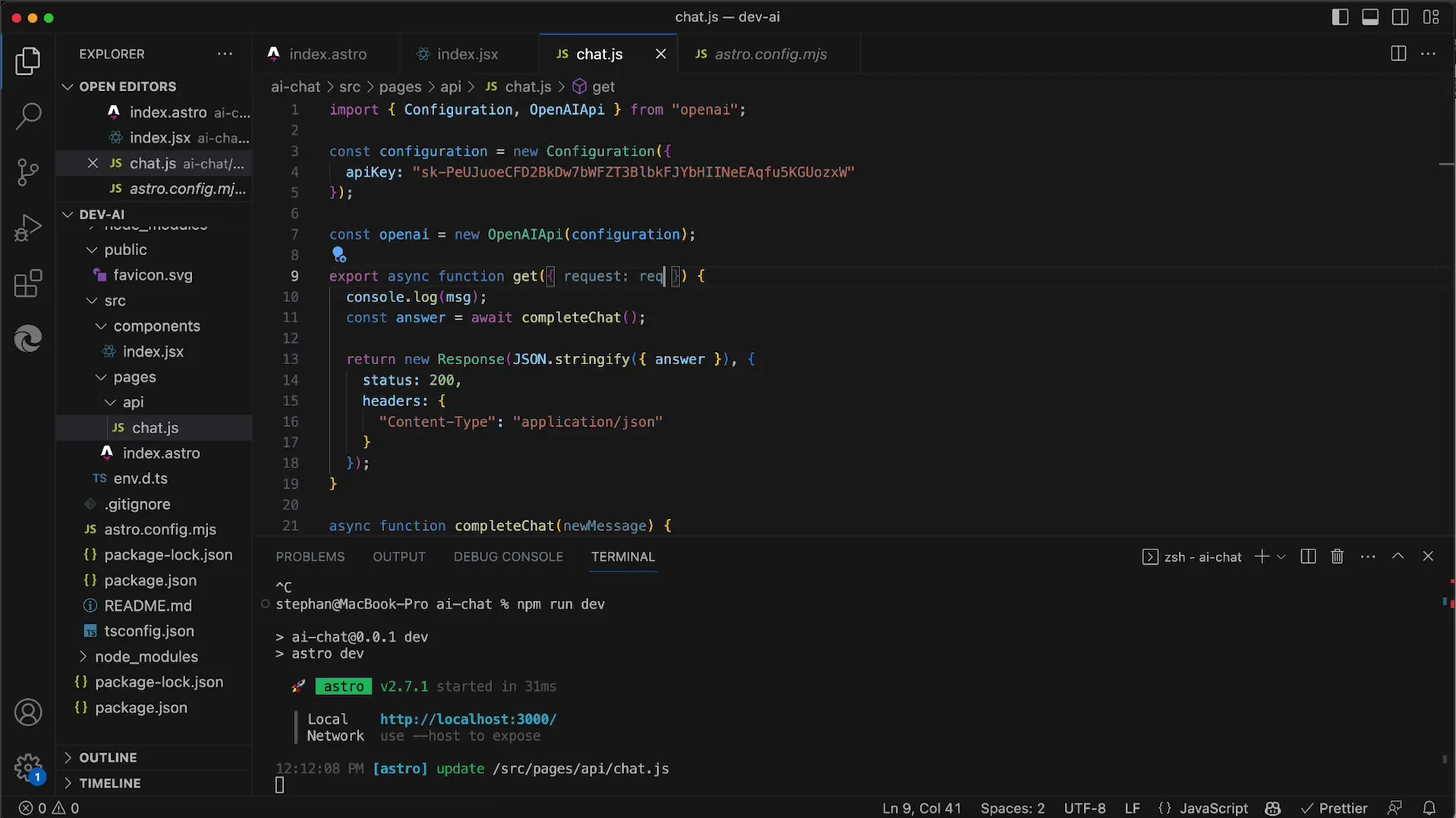Viewport: 1456px width, 818px height.
Task: Toggle bottom panel visibility in title bar
Action: pos(1370,17)
